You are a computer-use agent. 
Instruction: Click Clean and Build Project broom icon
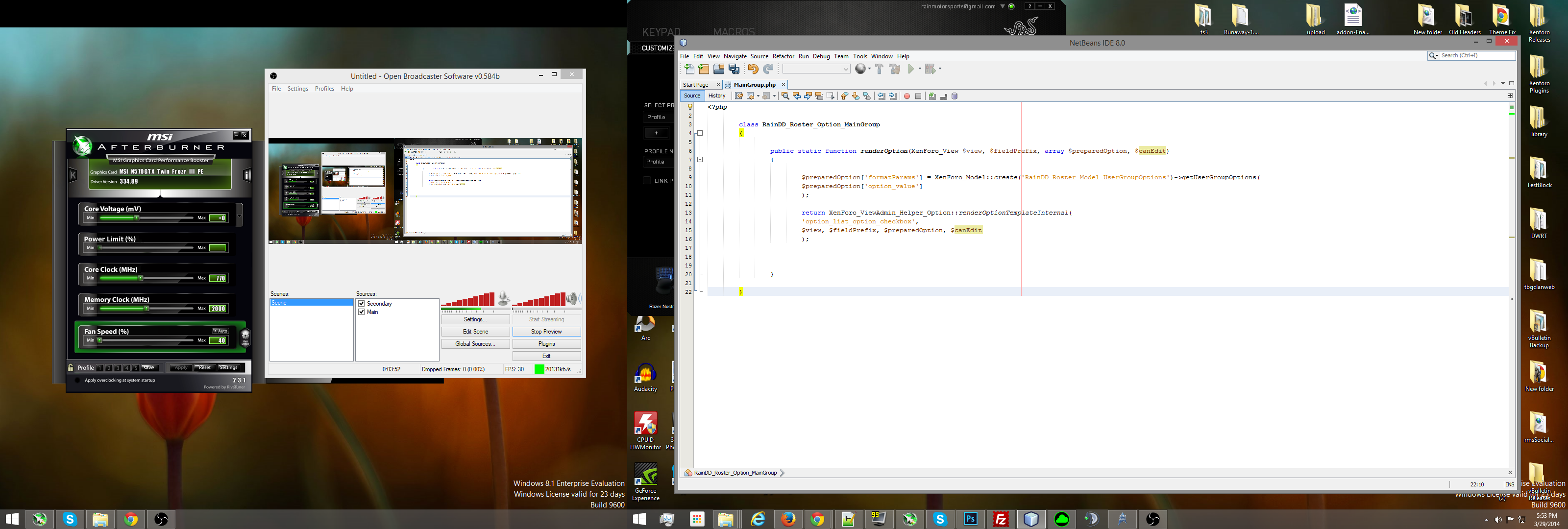(x=895, y=70)
